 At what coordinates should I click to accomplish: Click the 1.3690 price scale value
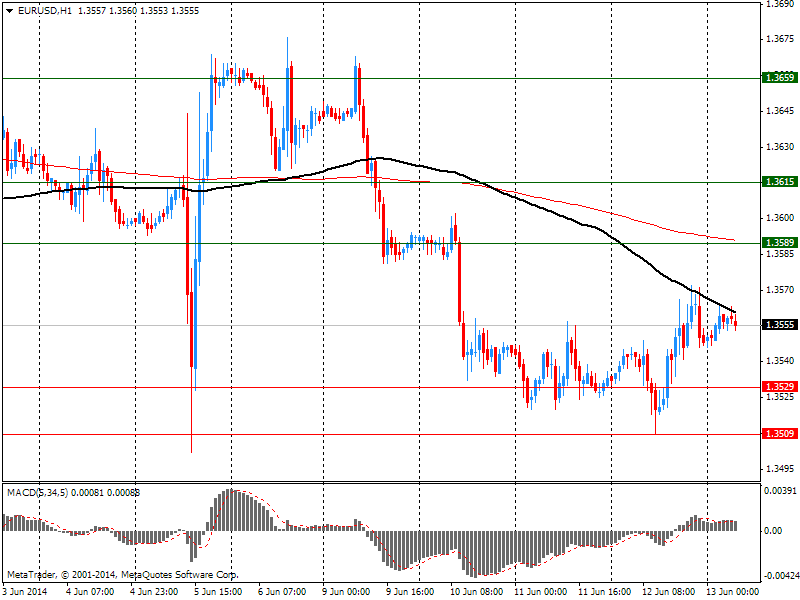[781, 4]
